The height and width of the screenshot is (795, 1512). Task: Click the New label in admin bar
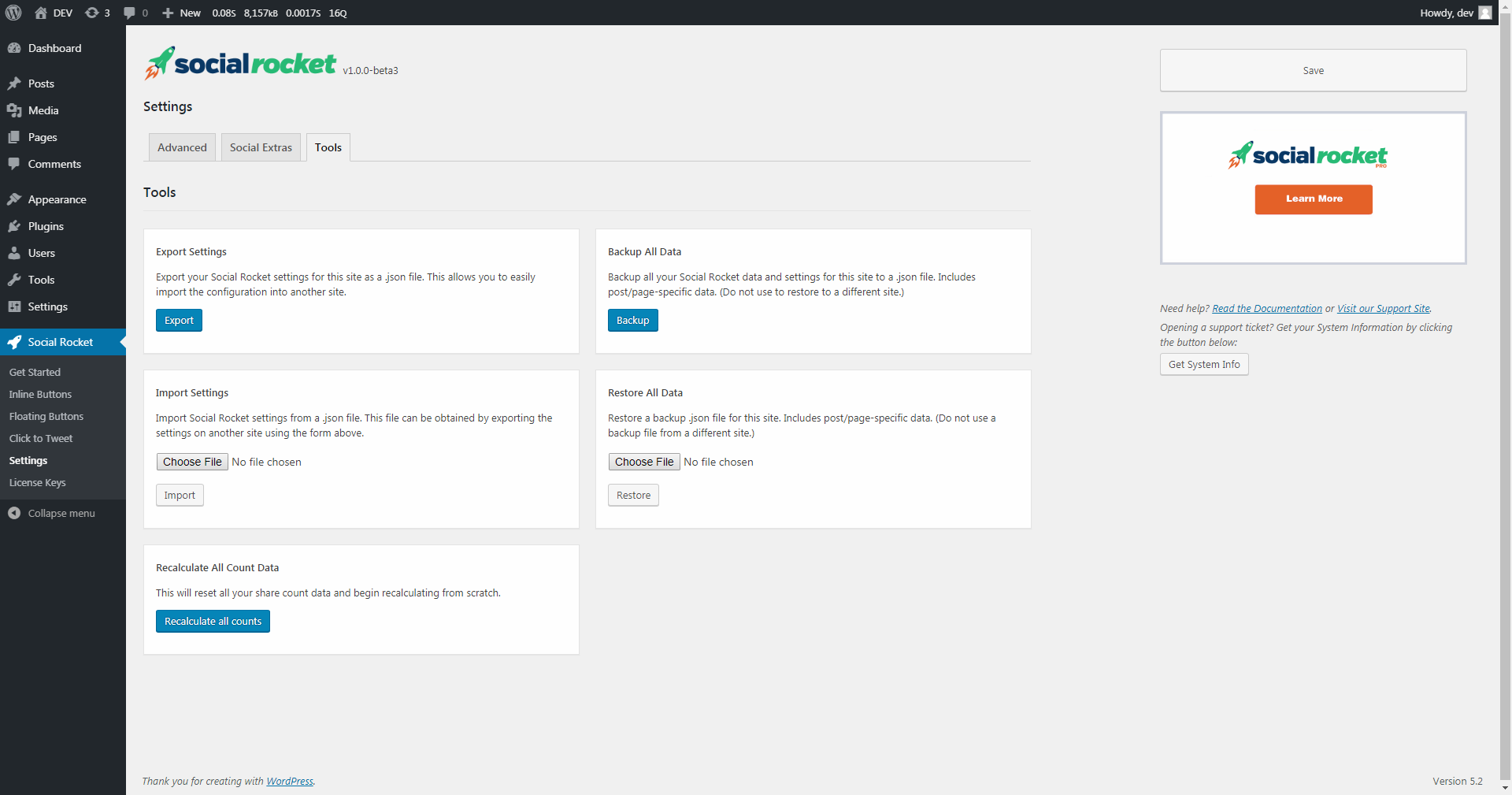(190, 13)
